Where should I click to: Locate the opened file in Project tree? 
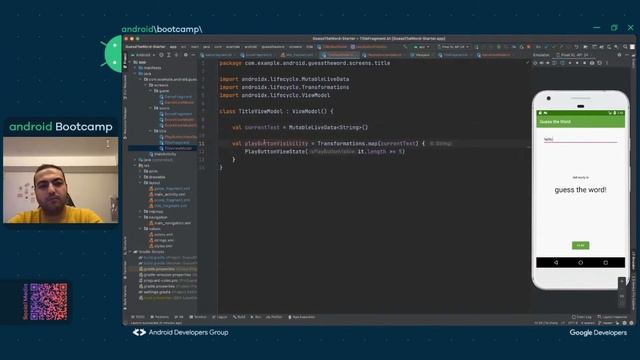tap(161, 55)
